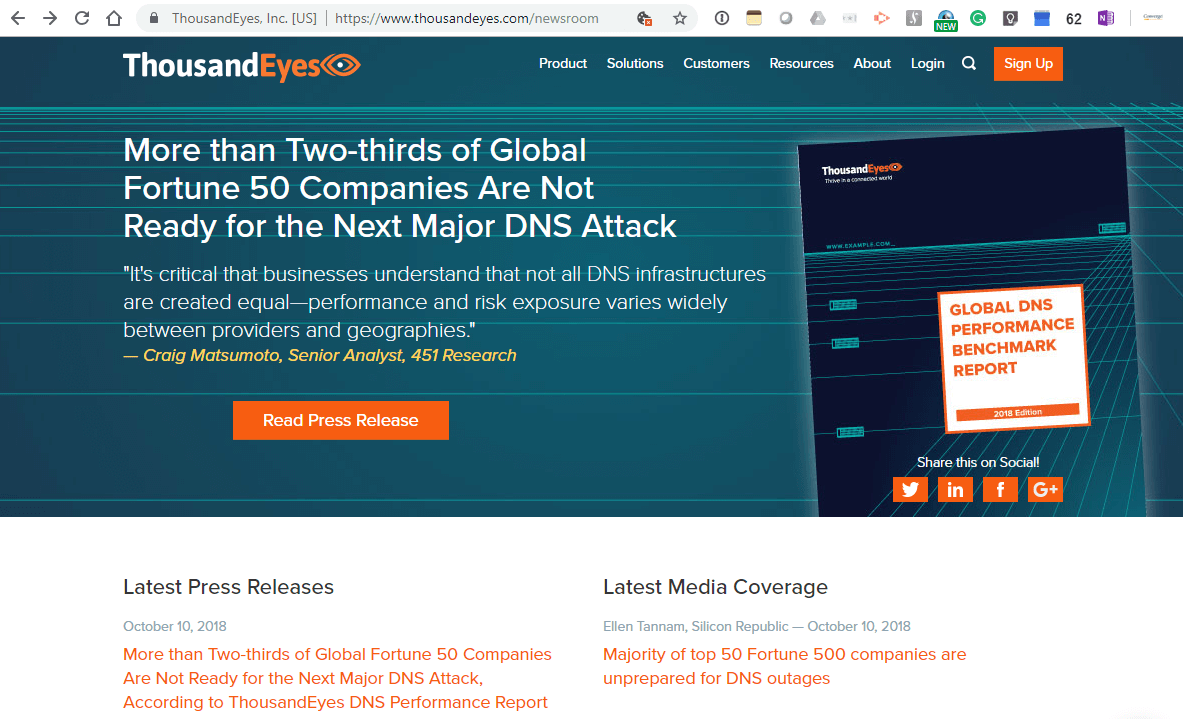Open the ThousandEyes search icon
Viewport: 1183px width, 719px height.
click(x=968, y=63)
